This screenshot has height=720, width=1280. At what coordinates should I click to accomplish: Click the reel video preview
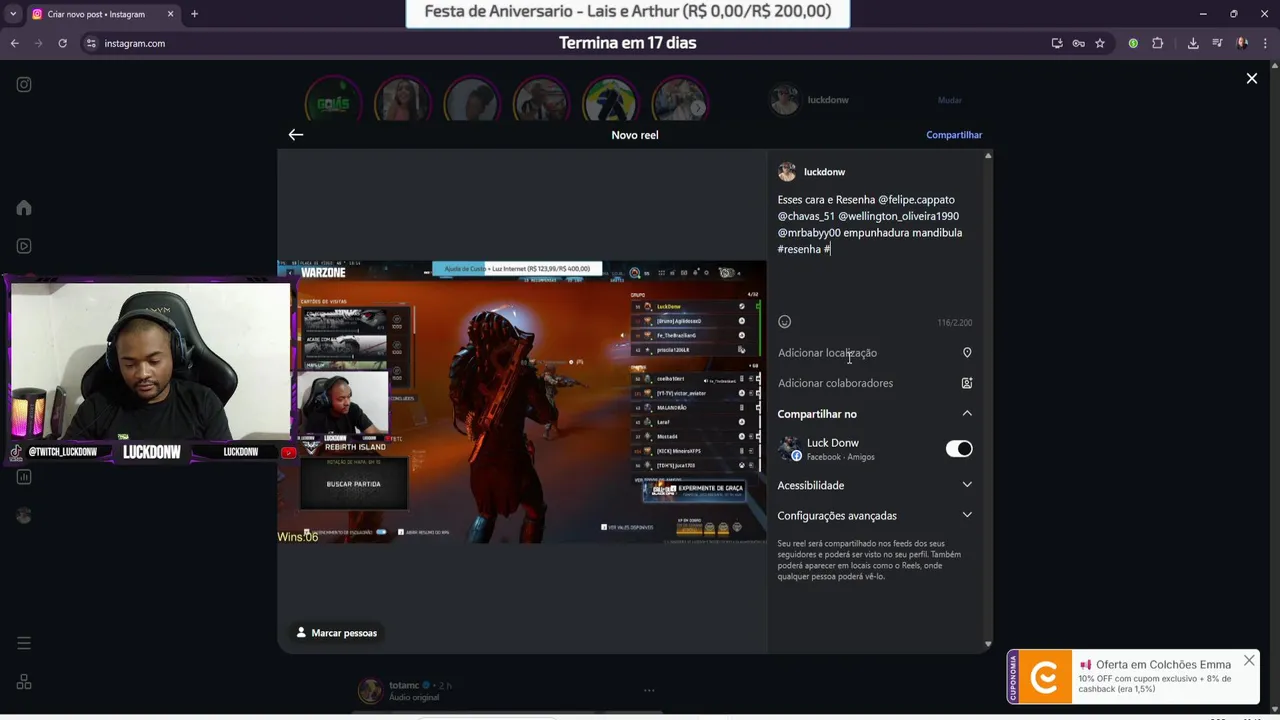click(522, 402)
